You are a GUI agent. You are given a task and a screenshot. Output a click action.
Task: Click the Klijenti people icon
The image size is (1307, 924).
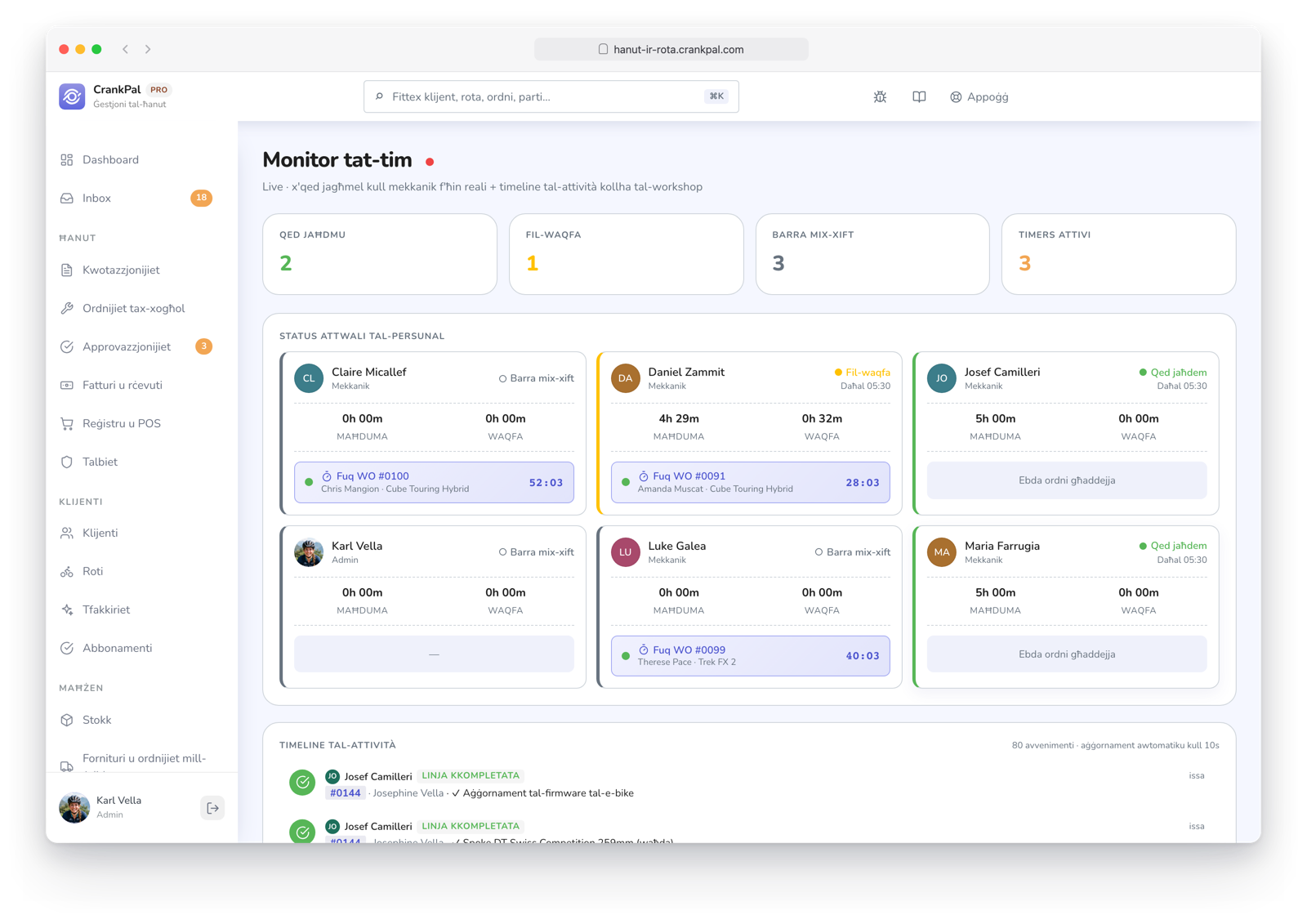pyautogui.click(x=67, y=533)
